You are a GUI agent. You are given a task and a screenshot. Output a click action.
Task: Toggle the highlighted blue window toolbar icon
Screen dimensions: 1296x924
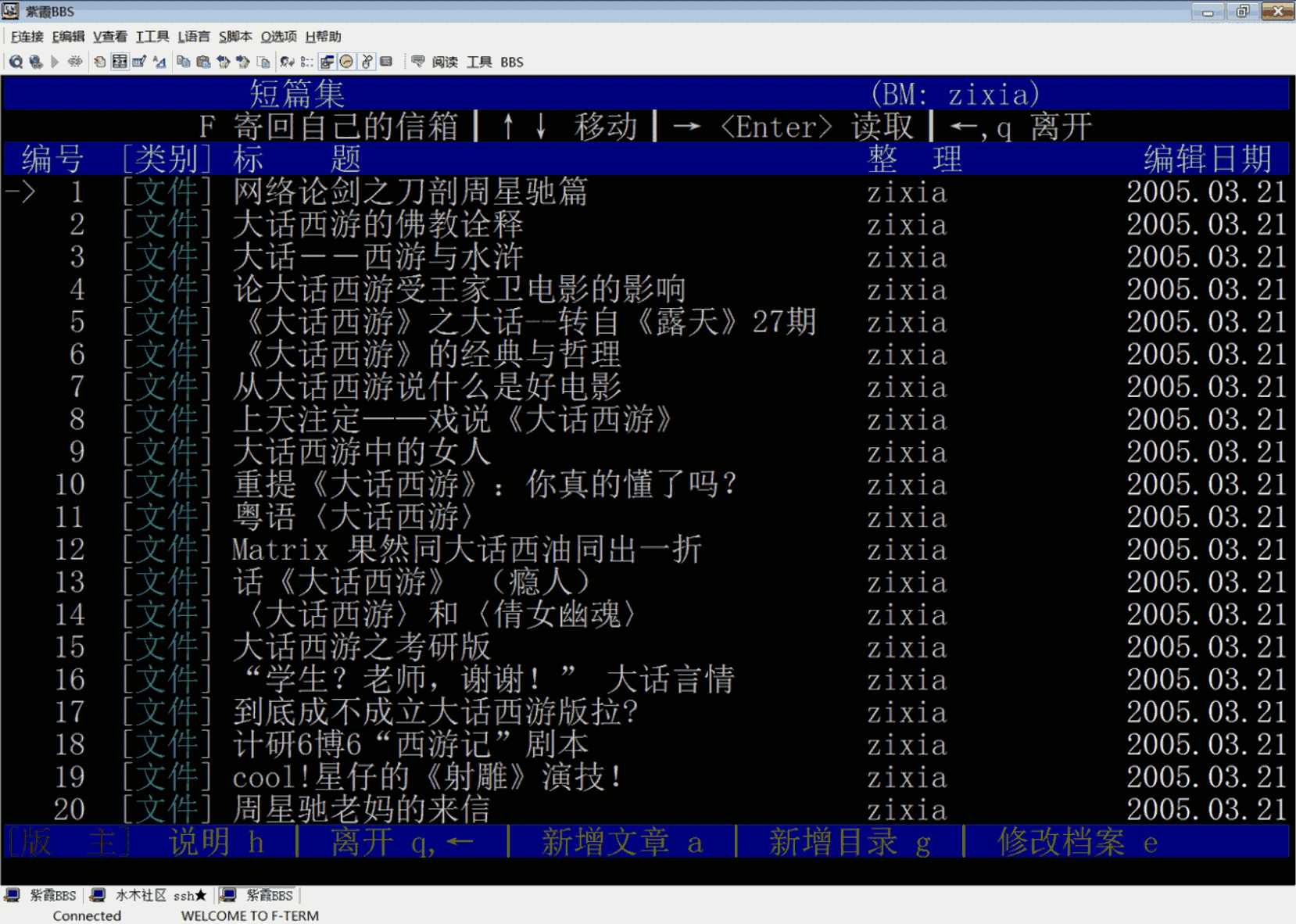click(x=328, y=62)
